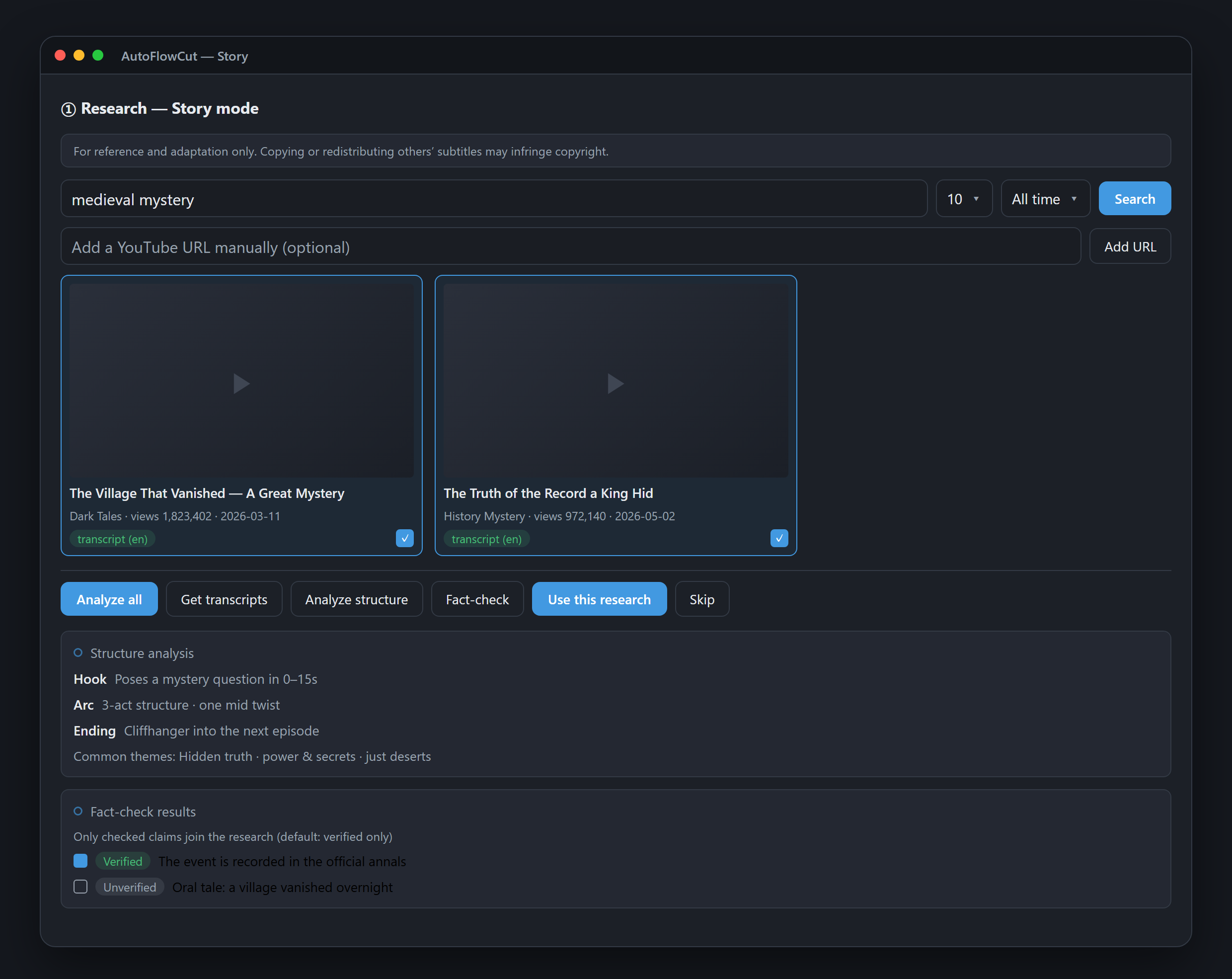1232x979 pixels.
Task: Click the Add URL button
Action: 1130,246
